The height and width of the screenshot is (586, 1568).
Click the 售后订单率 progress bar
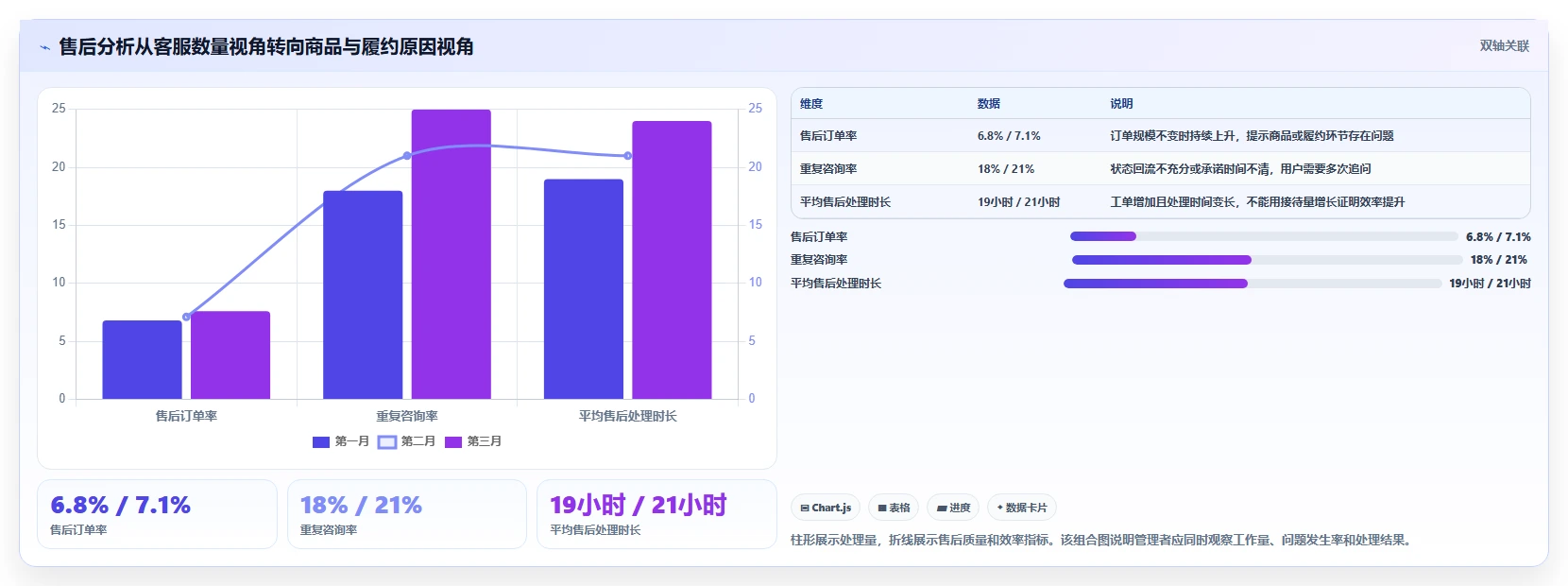click(x=1264, y=236)
